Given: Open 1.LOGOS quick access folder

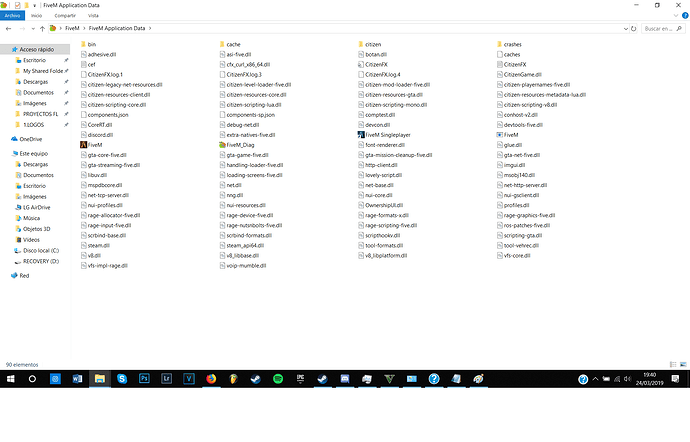Looking at the screenshot, I should 33,125.
